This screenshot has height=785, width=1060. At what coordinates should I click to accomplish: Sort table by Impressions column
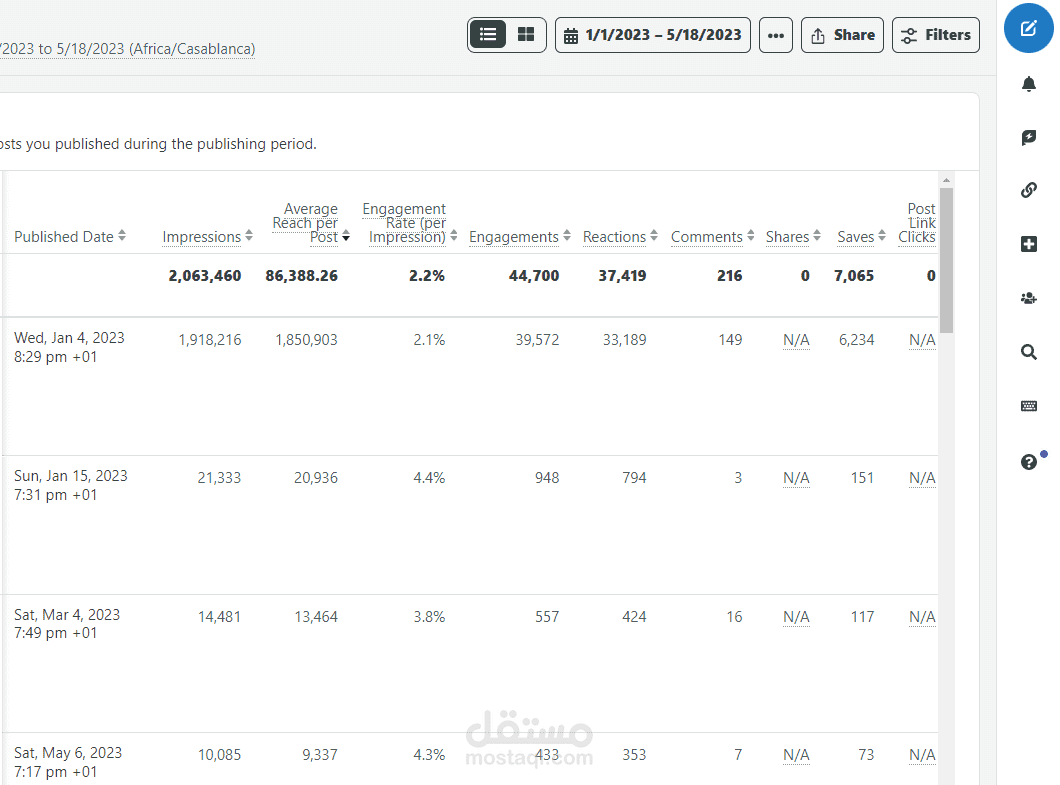[208, 237]
